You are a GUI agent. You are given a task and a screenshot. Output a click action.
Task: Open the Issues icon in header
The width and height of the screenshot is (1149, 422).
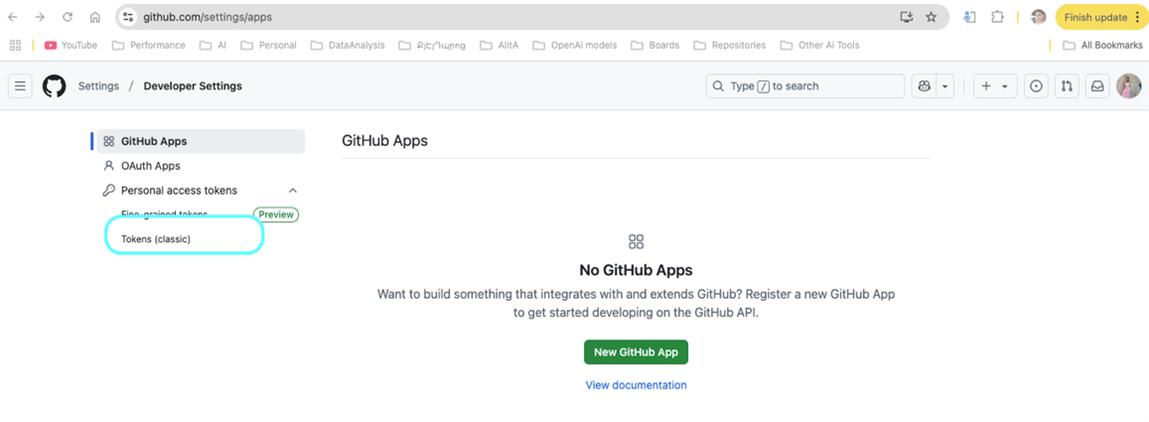[1035, 86]
